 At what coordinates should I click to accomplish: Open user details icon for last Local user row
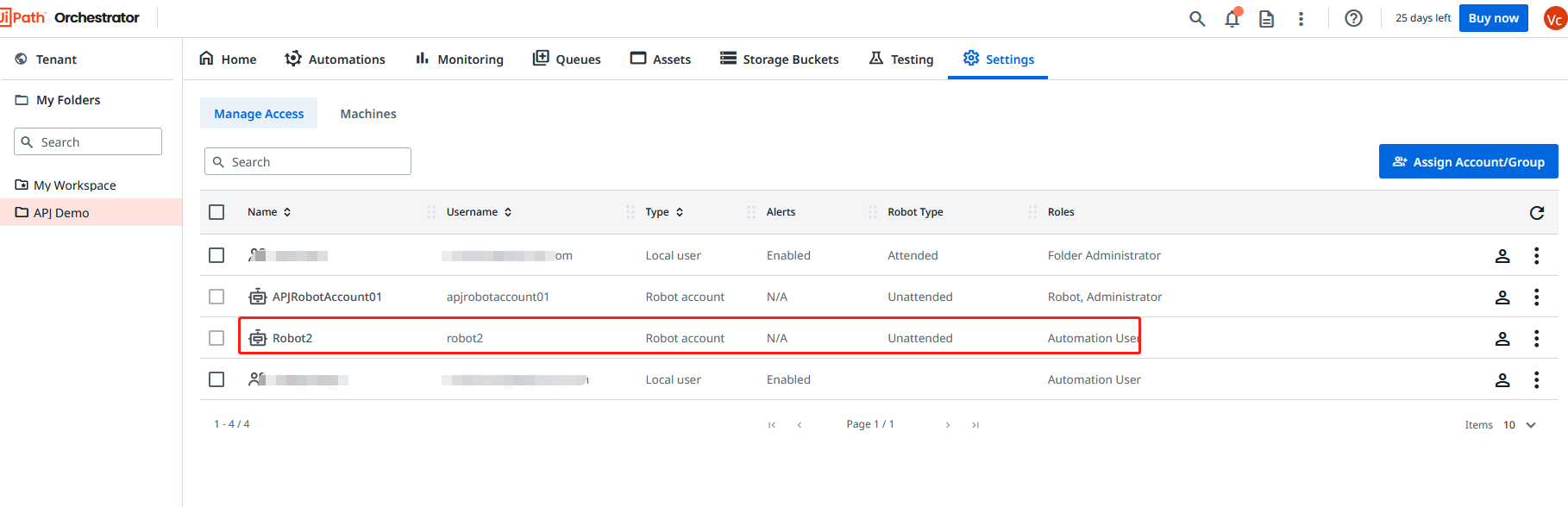pyautogui.click(x=1502, y=380)
